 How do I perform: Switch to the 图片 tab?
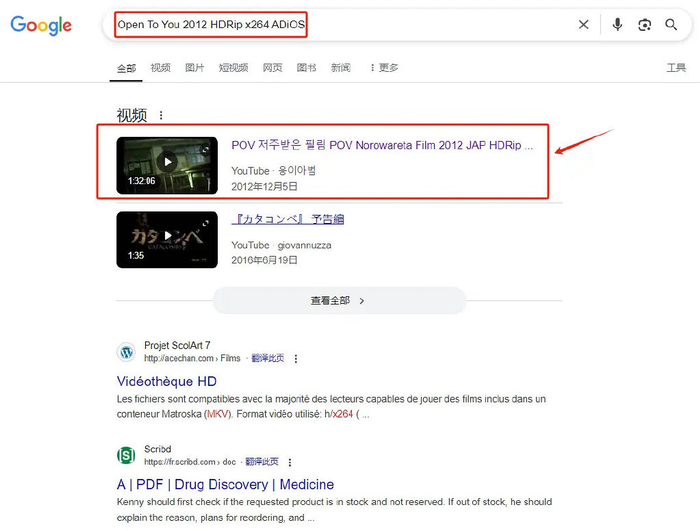195,67
